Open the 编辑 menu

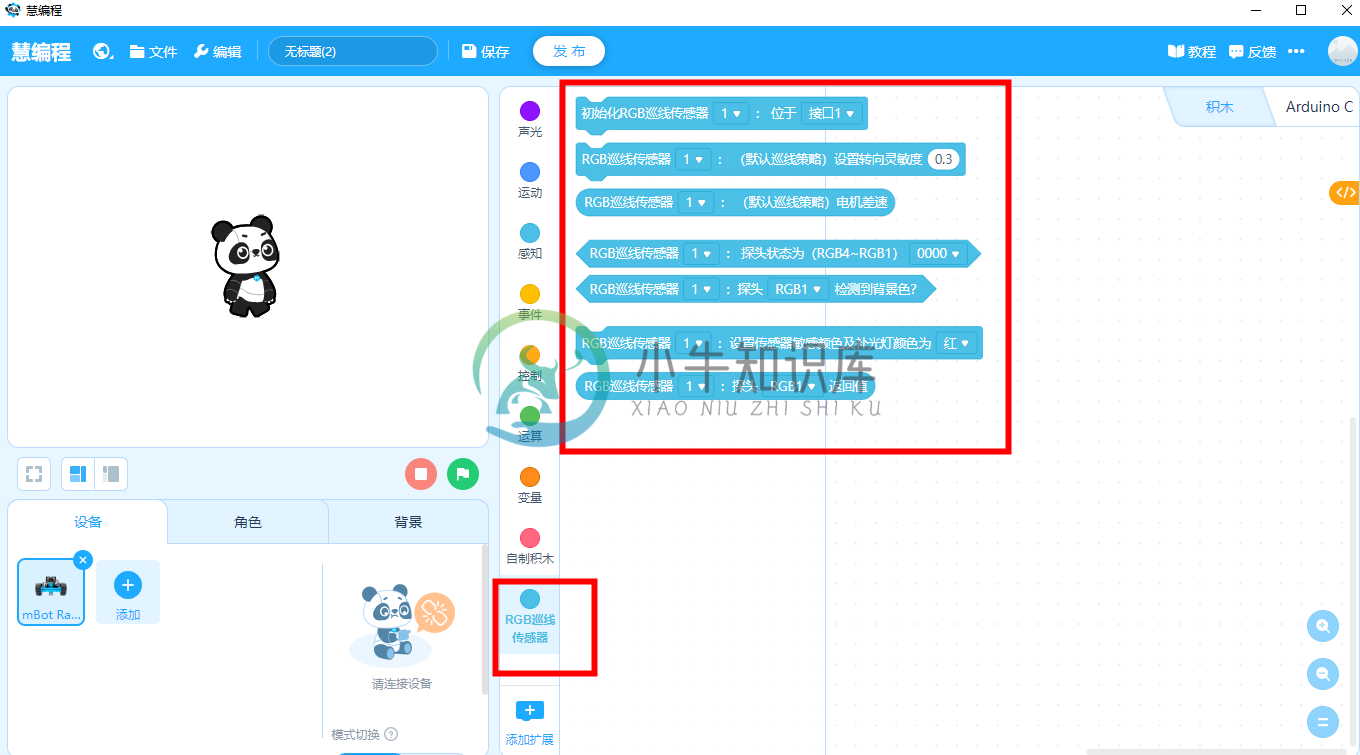[x=217, y=51]
